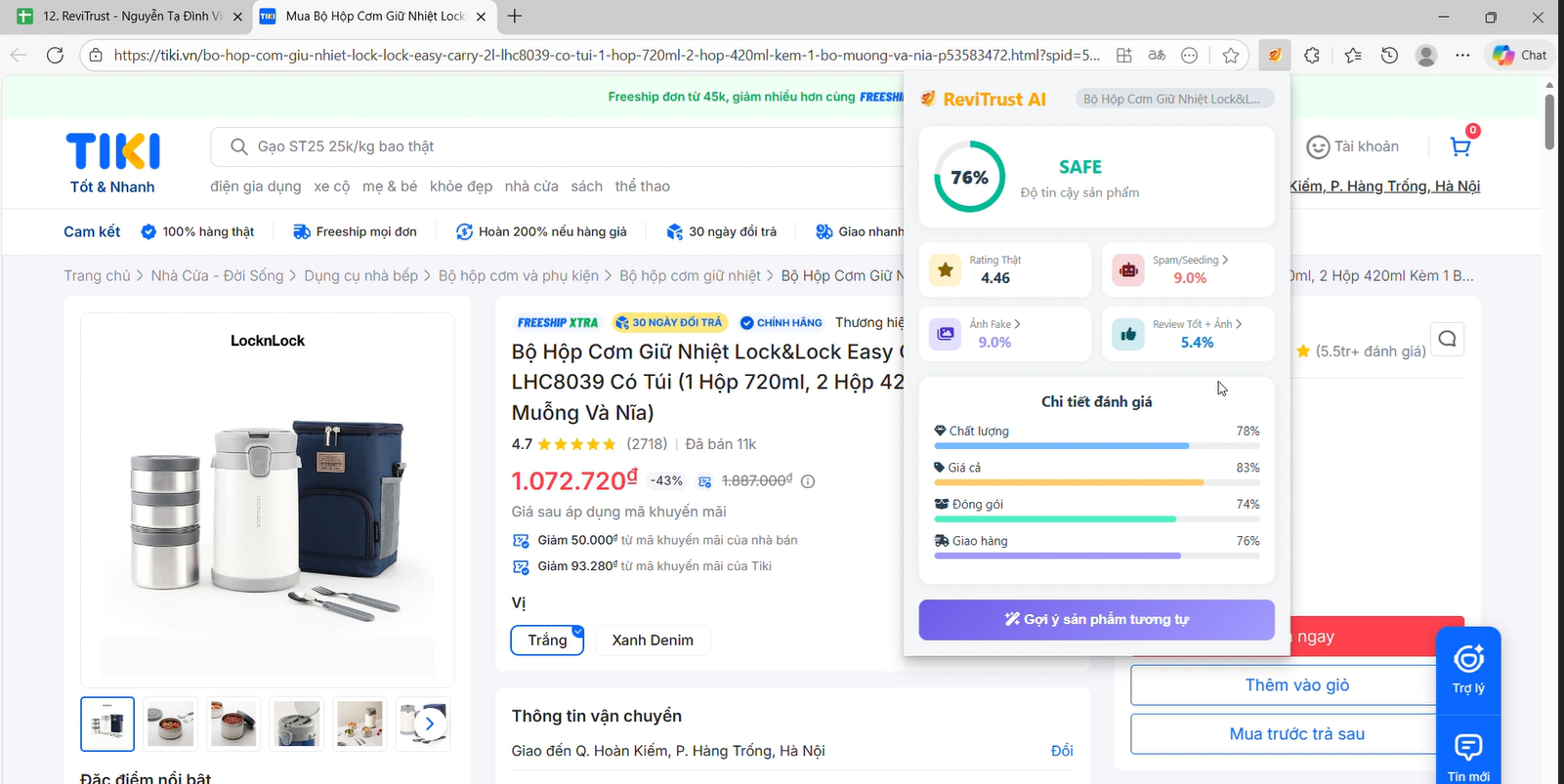Click the Tài khoản account icon

click(1318, 146)
